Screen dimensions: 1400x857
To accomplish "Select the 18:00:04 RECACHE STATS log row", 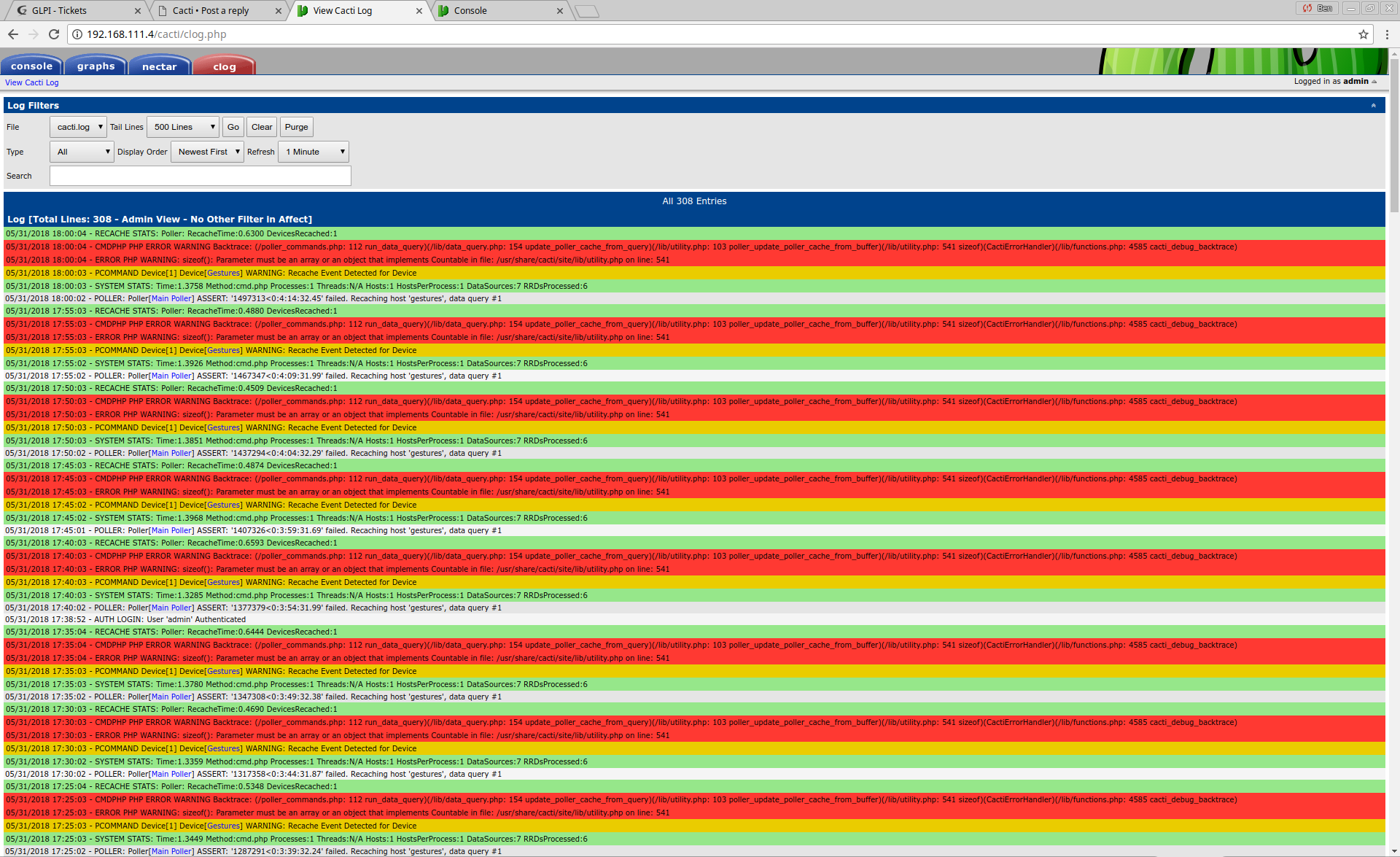I will point(694,234).
